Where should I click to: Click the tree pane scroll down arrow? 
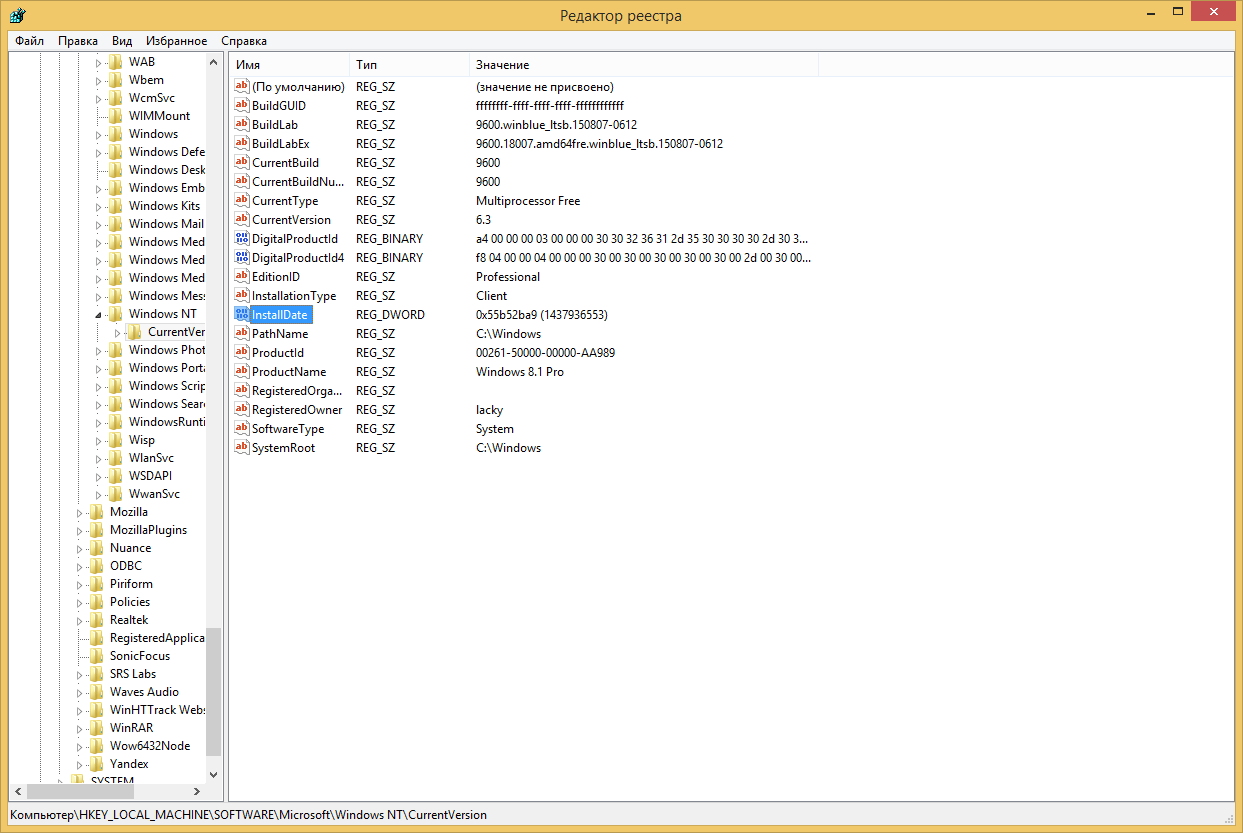[213, 775]
